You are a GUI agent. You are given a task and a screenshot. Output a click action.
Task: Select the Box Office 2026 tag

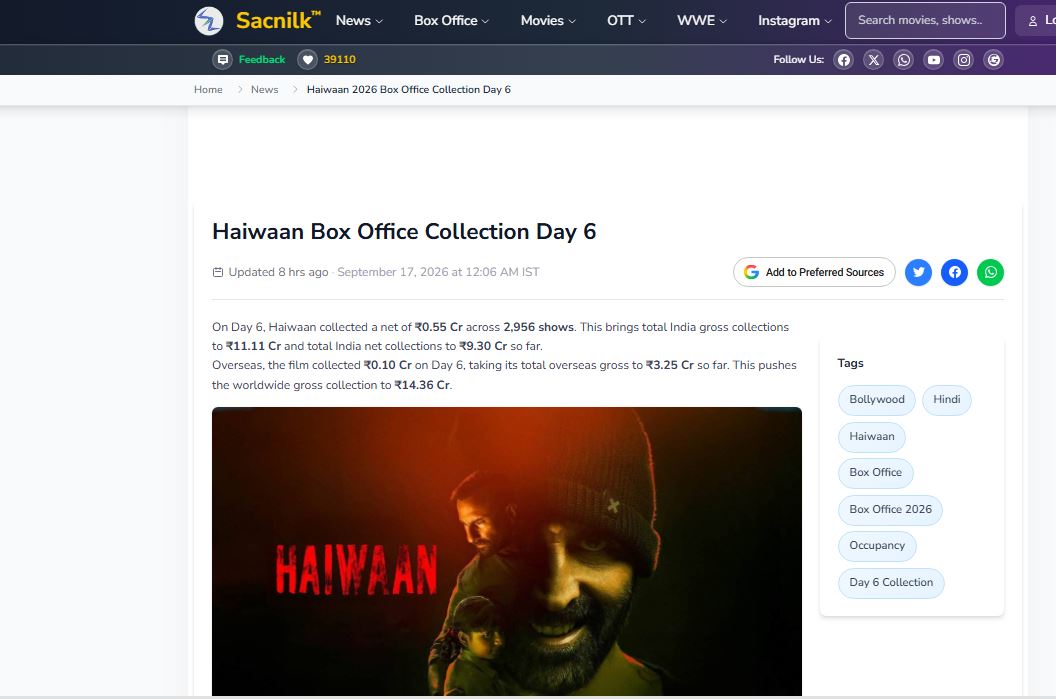coord(890,510)
